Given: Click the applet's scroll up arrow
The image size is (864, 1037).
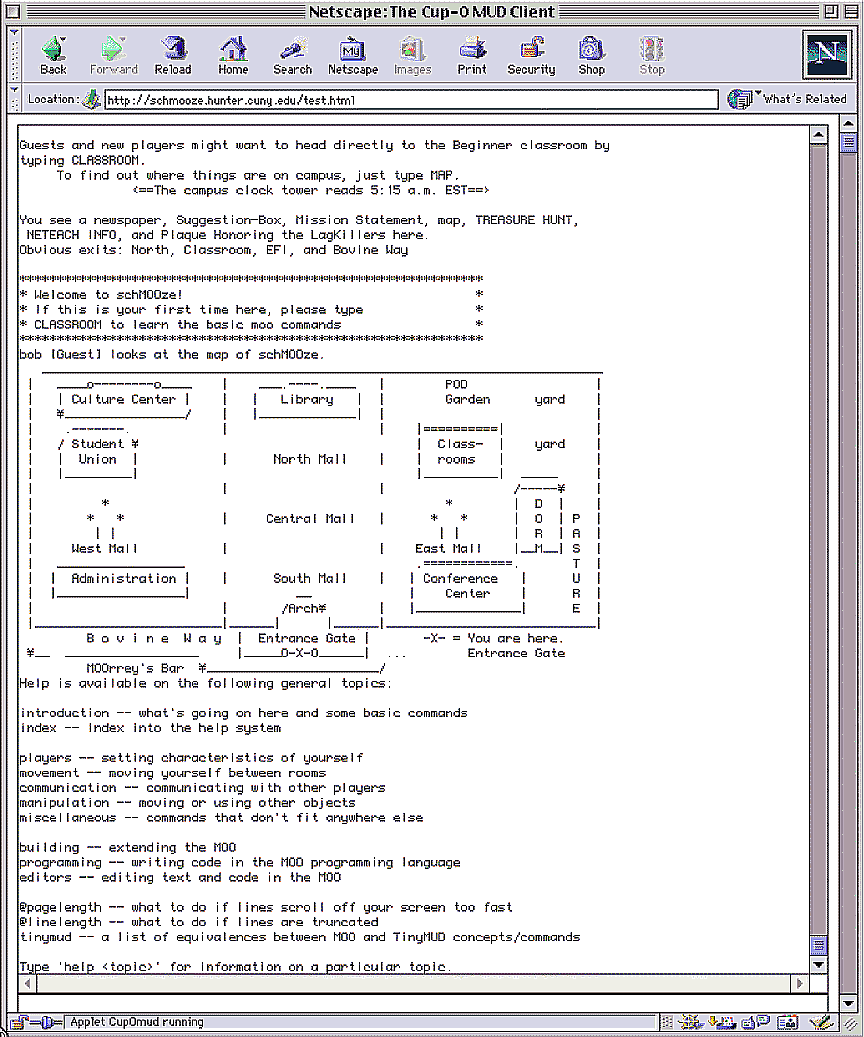Looking at the screenshot, I should point(818,134).
